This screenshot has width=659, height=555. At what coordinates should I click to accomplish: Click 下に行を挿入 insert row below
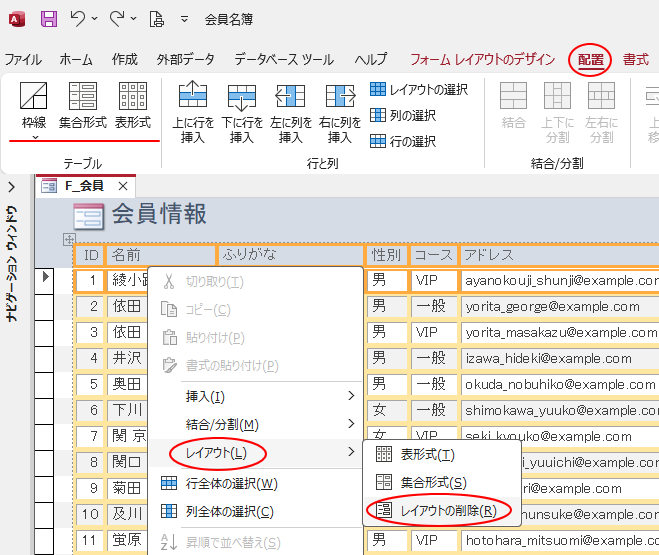click(x=242, y=112)
